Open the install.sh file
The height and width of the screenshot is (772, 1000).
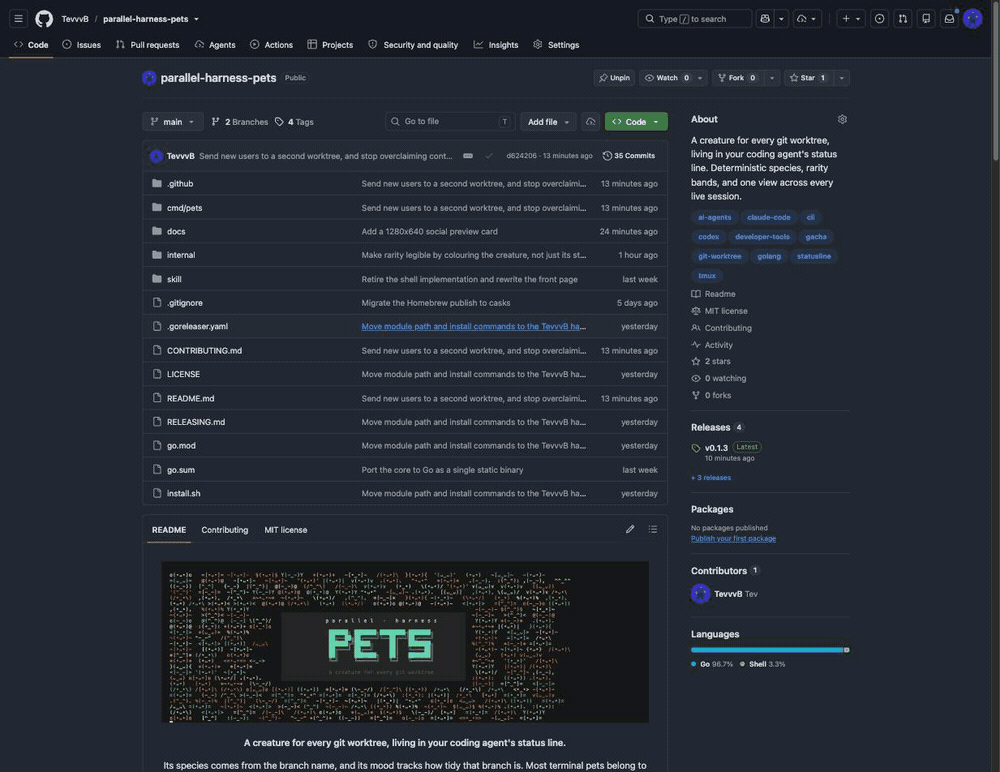[184, 493]
